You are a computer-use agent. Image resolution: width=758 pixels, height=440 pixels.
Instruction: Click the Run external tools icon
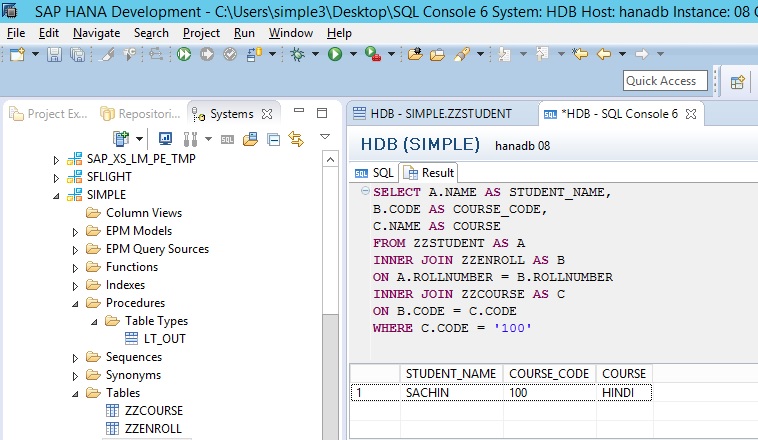[x=373, y=54]
